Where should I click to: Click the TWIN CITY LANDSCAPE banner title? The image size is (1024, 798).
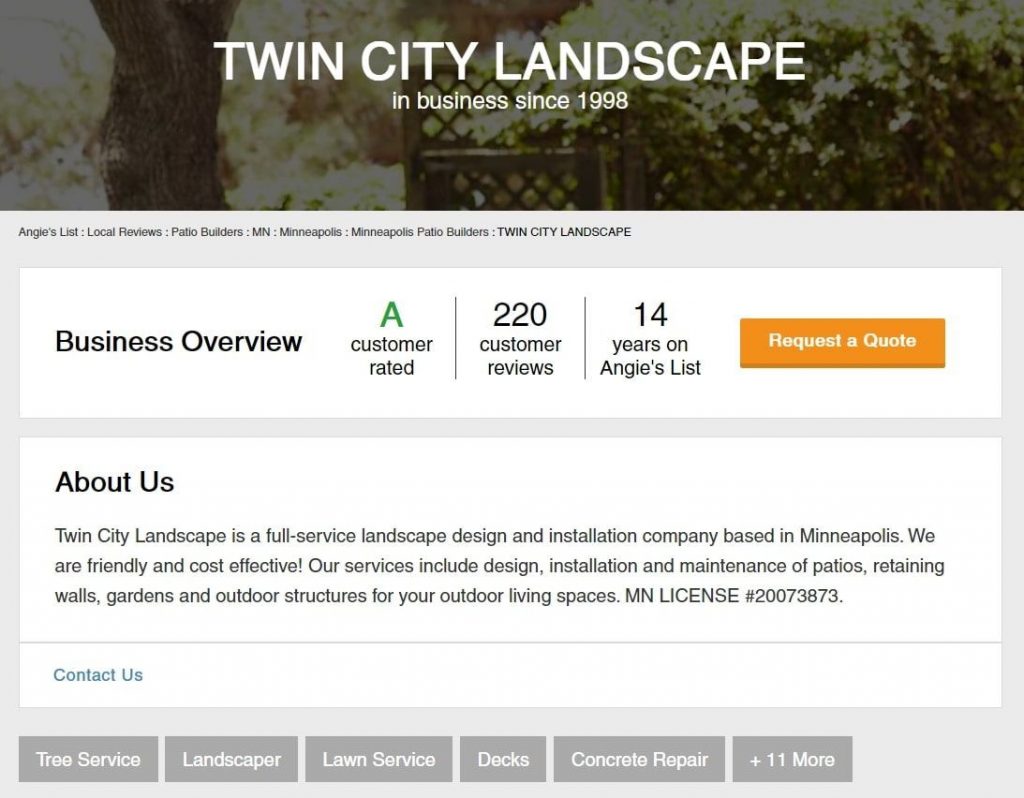click(509, 61)
